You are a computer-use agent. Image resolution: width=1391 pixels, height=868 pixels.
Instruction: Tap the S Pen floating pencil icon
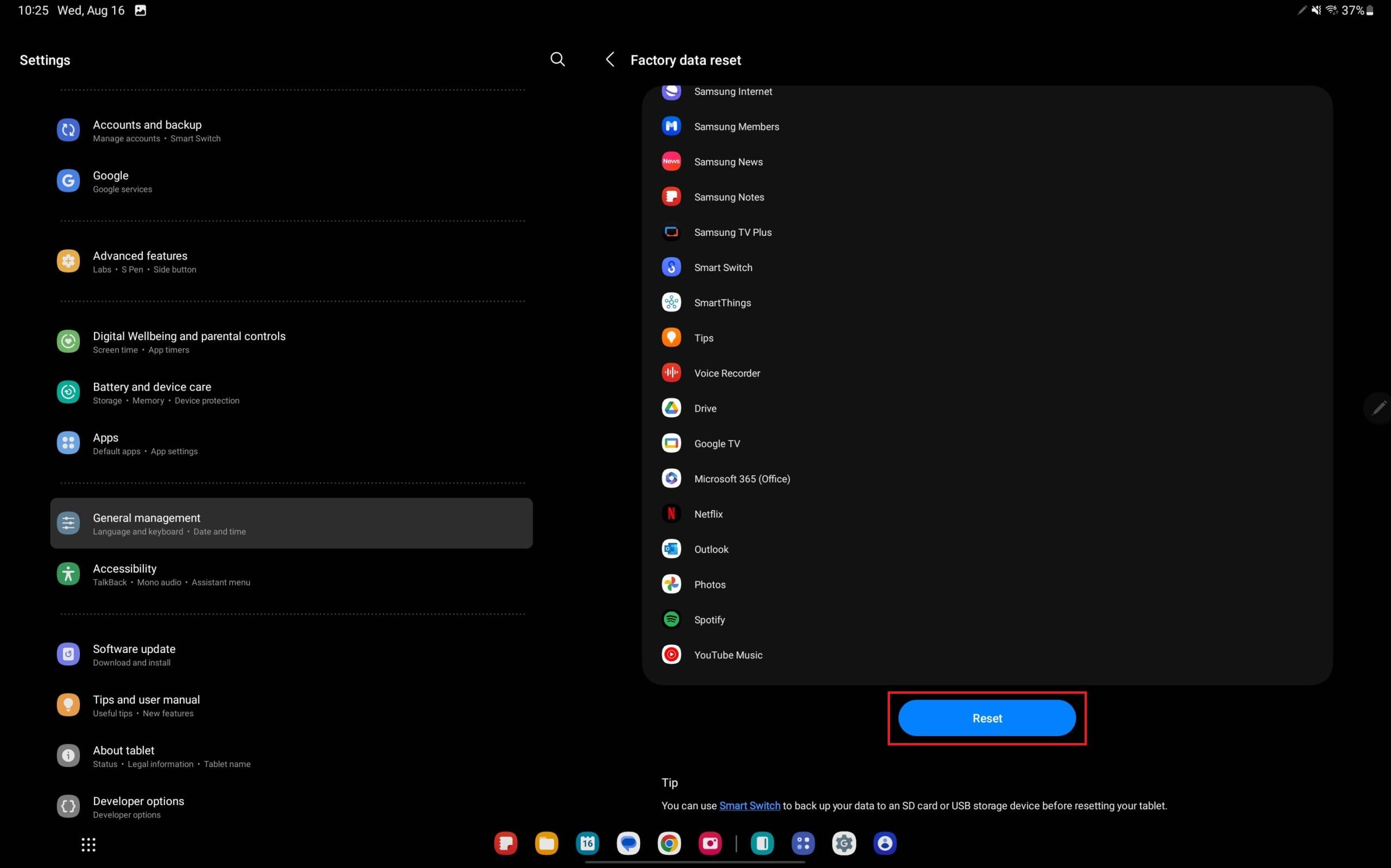[1379, 407]
